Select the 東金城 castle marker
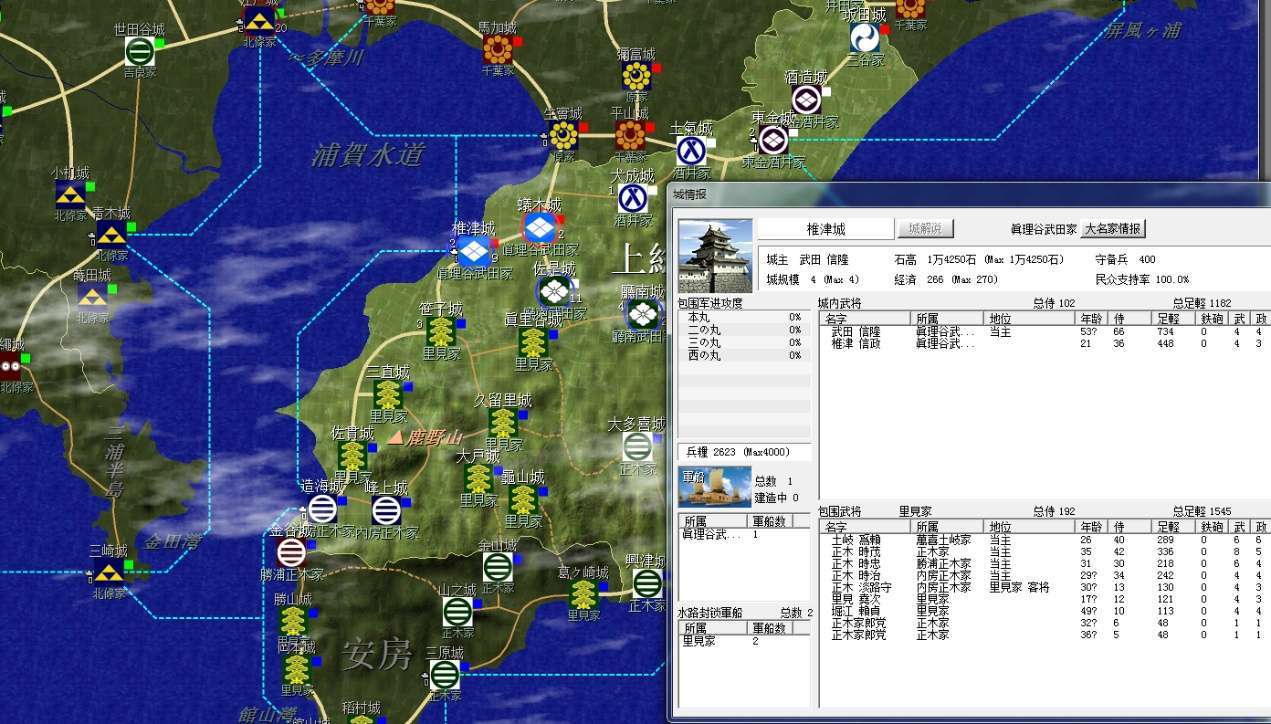The height and width of the screenshot is (724, 1271). [772, 139]
